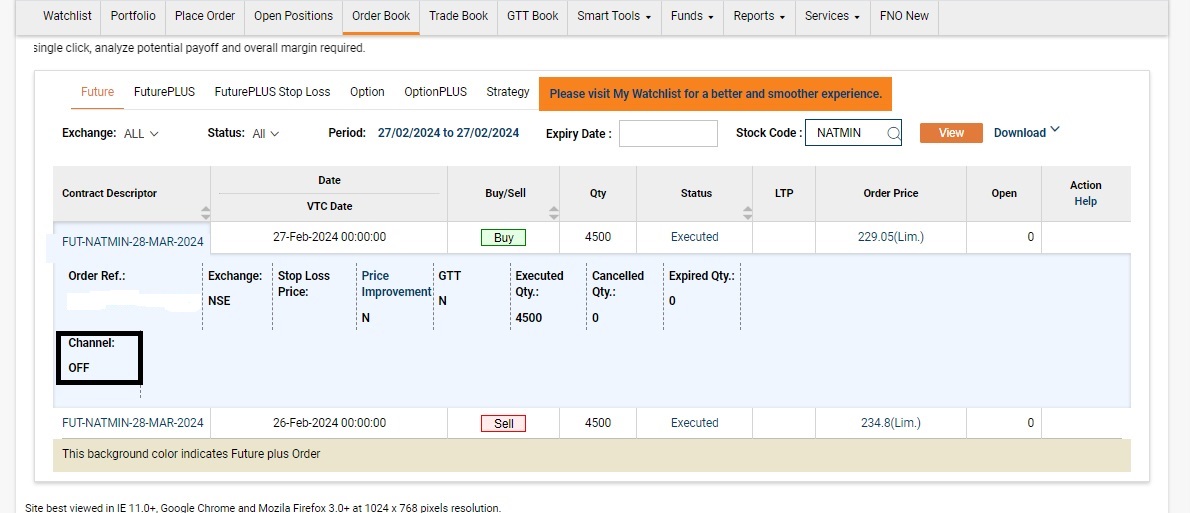The image size is (1191, 513).
Task: Open the Help link under Action
Action: [1085, 201]
